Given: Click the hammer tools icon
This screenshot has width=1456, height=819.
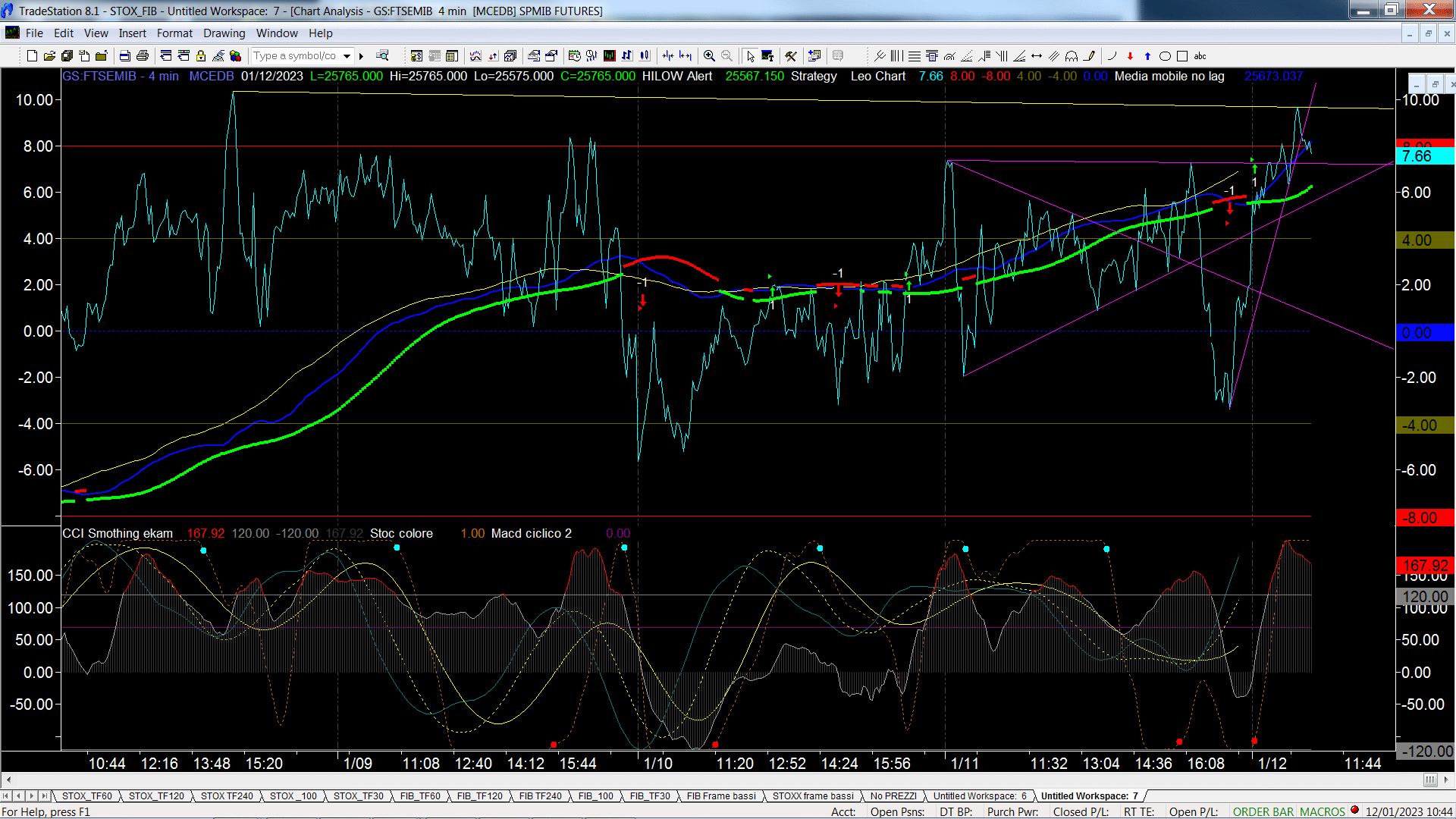Looking at the screenshot, I should [791, 56].
